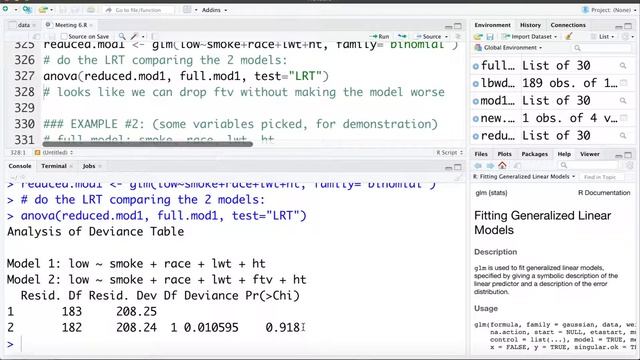Viewport: 640px width, 360px height.
Task: Switch to the Plots tab
Action: (x=504, y=154)
